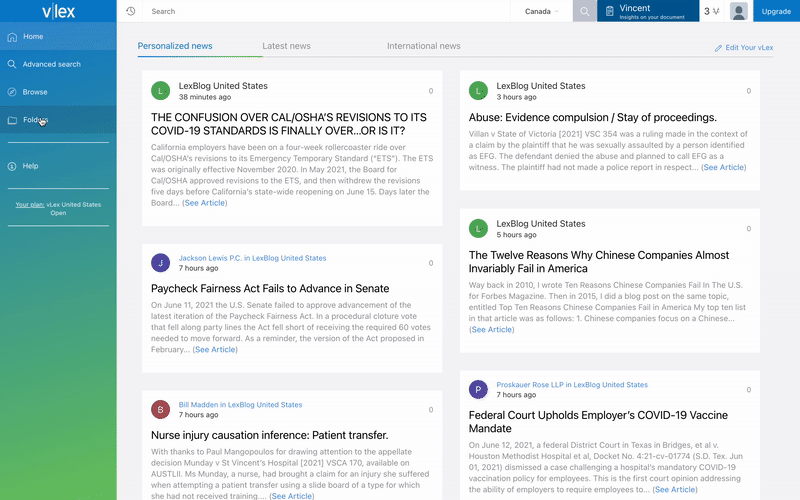Click counter on Abuse article card

pos(749,91)
